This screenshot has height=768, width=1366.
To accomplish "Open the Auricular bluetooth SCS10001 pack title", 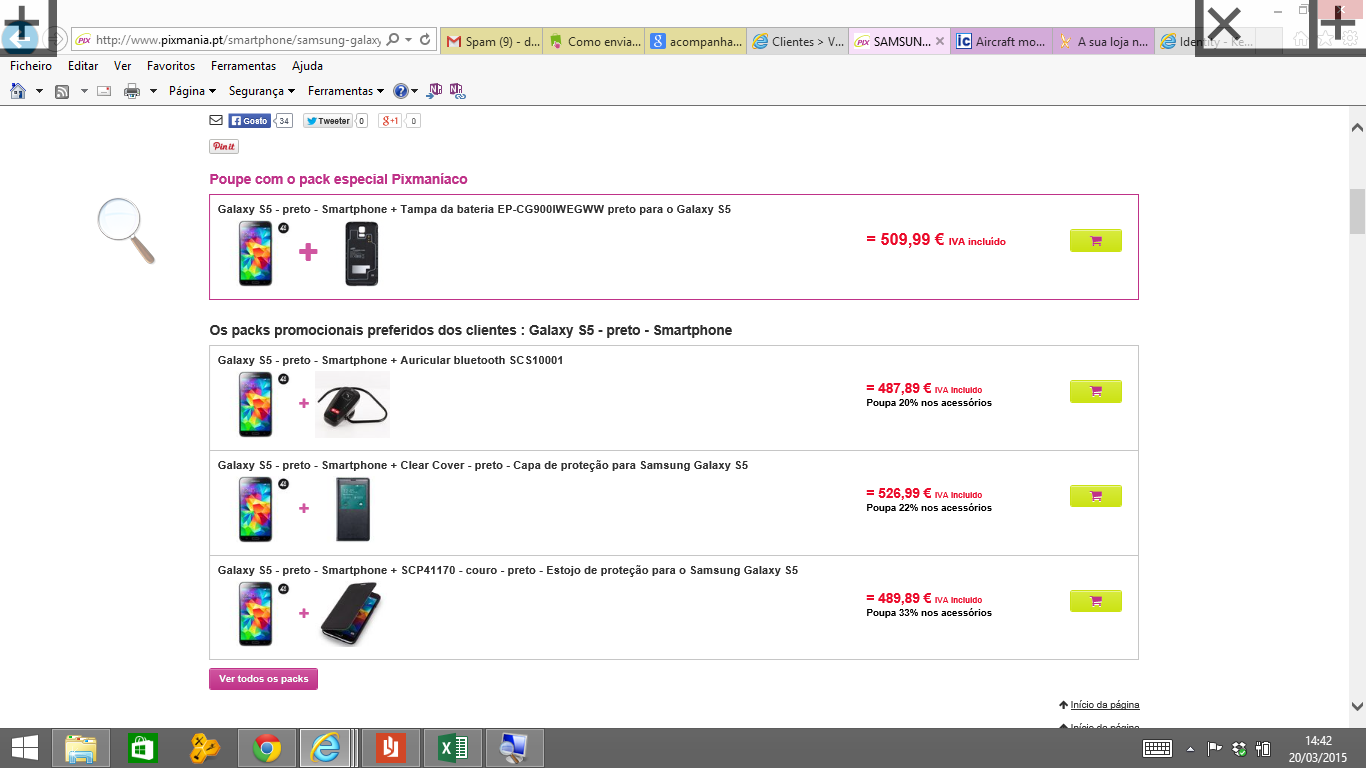I will (x=391, y=360).
